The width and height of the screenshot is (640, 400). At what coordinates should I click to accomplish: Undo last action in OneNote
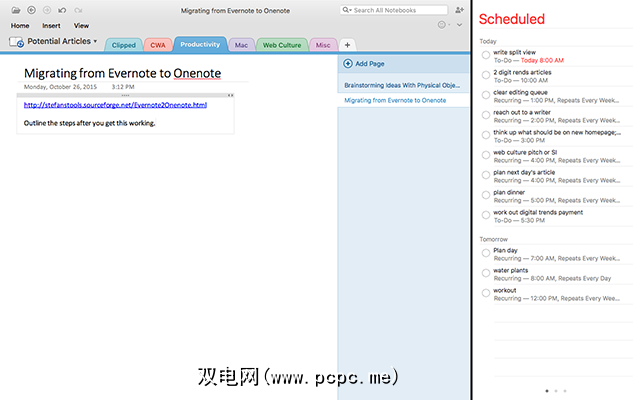point(62,10)
